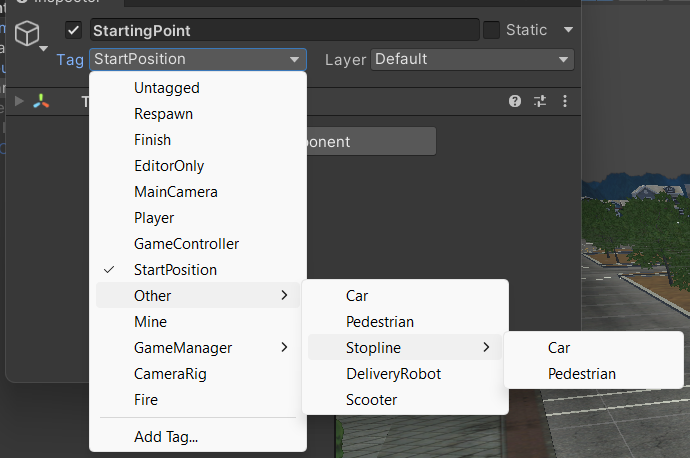Select the DeliveryRobot tag
Screen dimensions: 690x458
pos(405,374)
